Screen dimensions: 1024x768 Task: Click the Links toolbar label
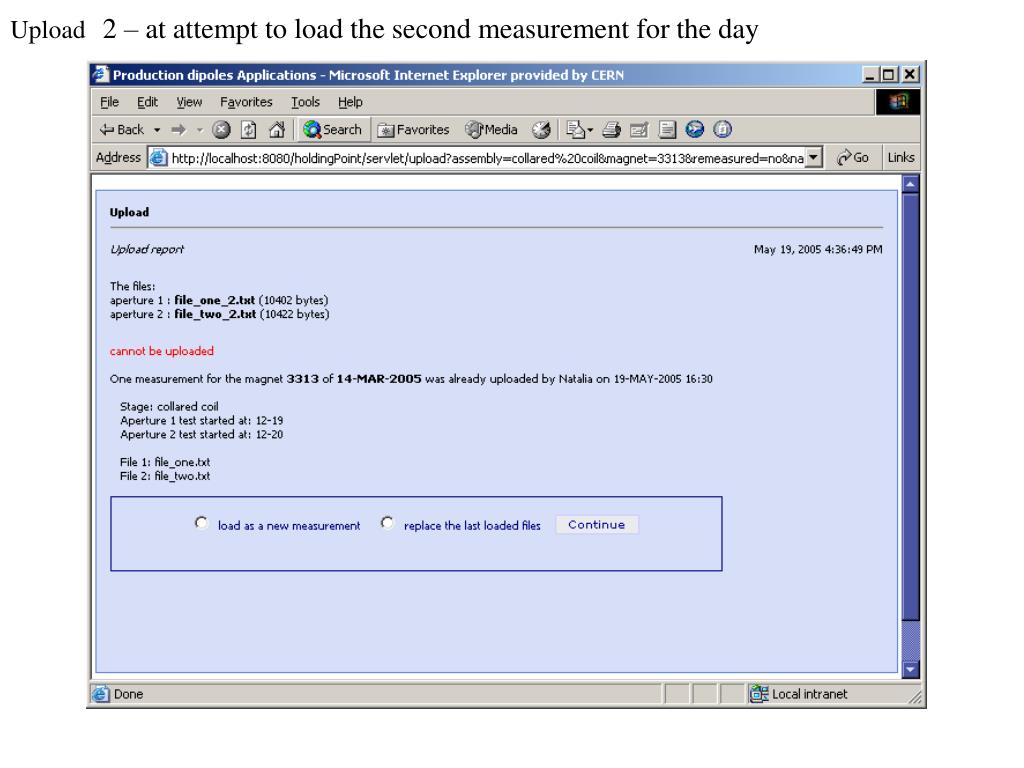(901, 157)
